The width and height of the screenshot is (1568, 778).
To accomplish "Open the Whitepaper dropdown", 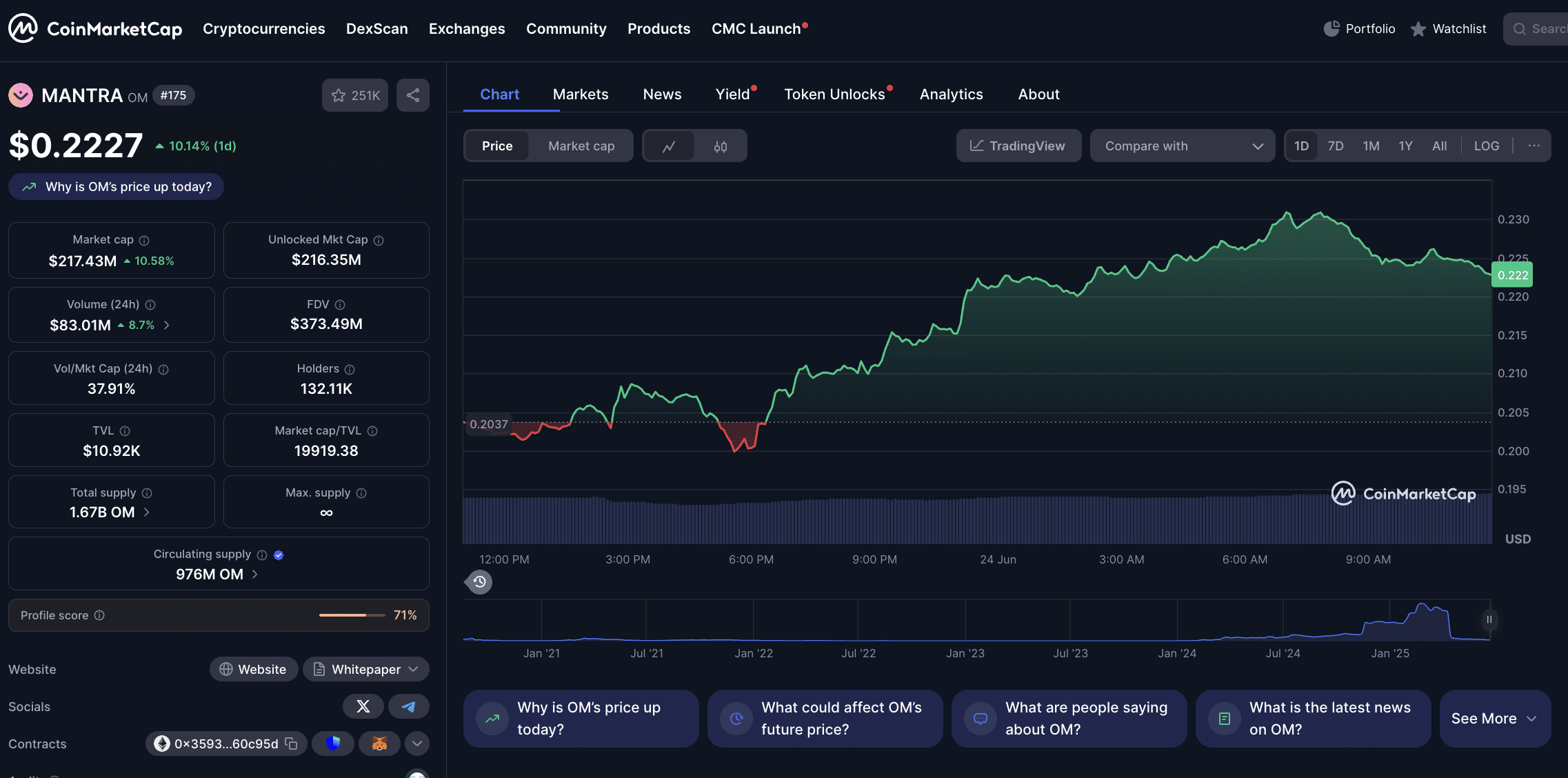I will point(365,669).
